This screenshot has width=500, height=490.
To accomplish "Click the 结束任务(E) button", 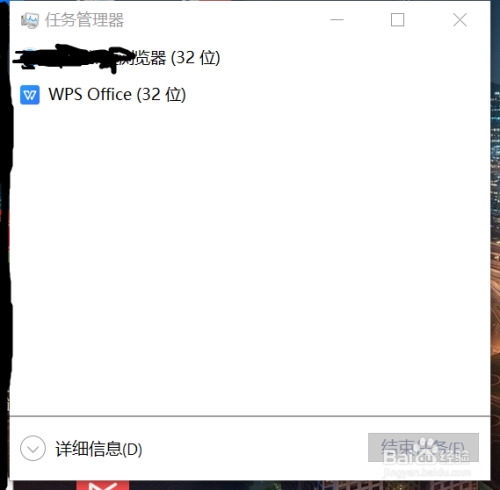I will coord(423,448).
